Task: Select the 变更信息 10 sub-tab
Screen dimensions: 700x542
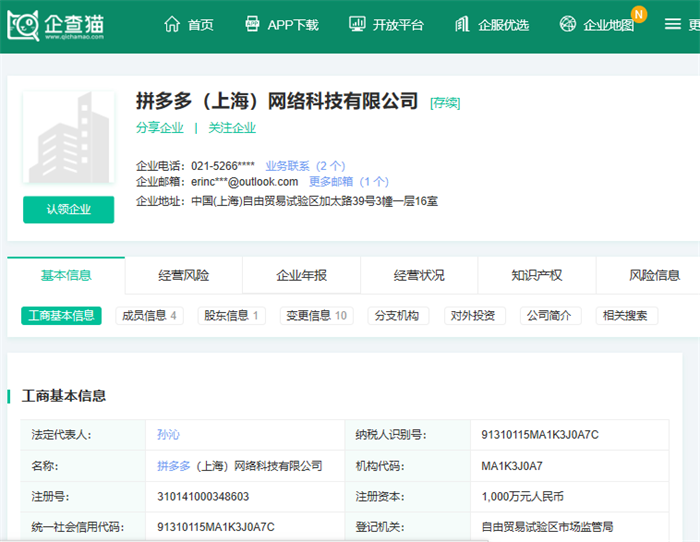Action: pyautogui.click(x=317, y=316)
